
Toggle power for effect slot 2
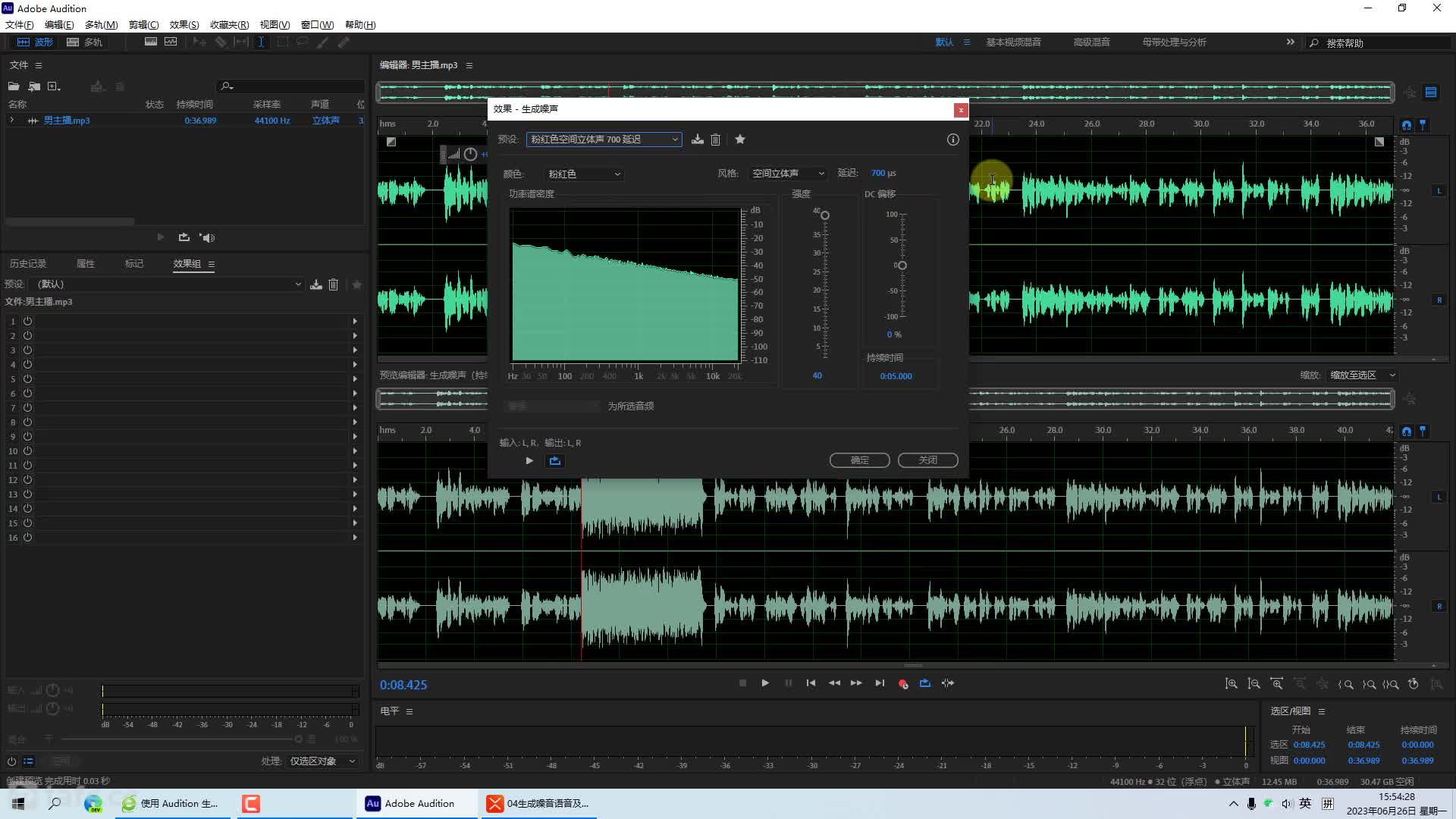27,336
